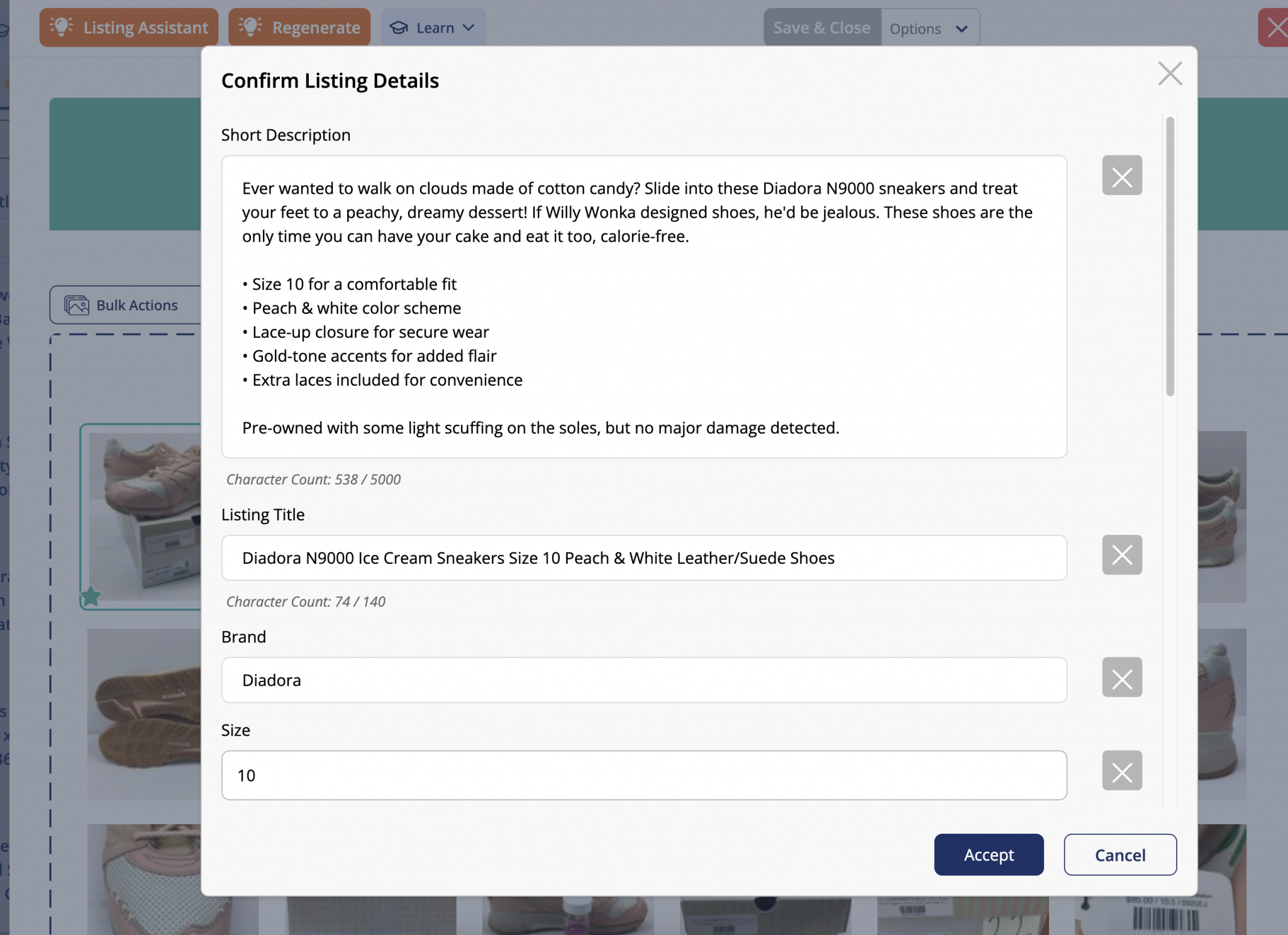This screenshot has height=935, width=1288.
Task: Expand the Options dropdown arrow
Action: (961, 29)
